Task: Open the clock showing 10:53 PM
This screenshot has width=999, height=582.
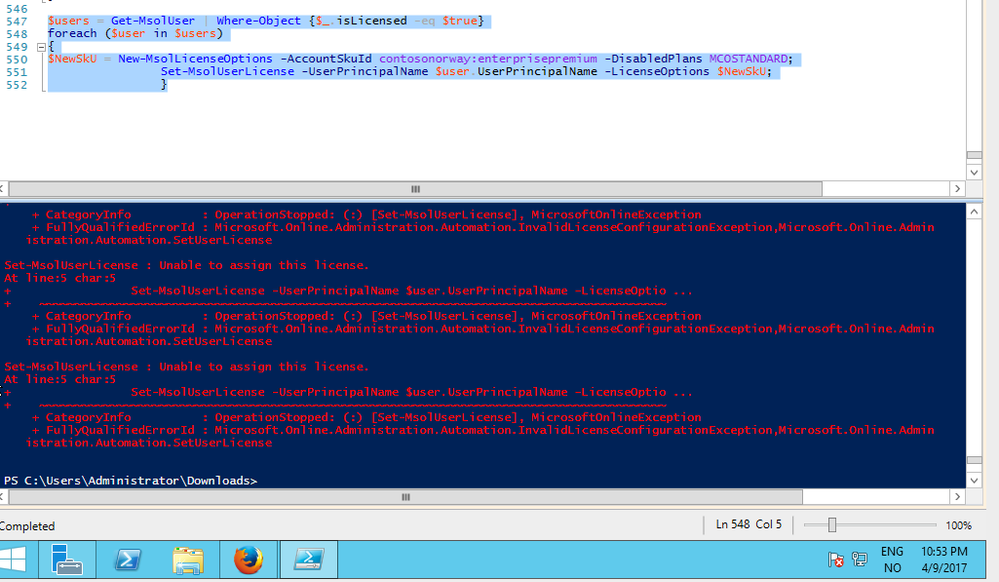Action: [x=944, y=559]
